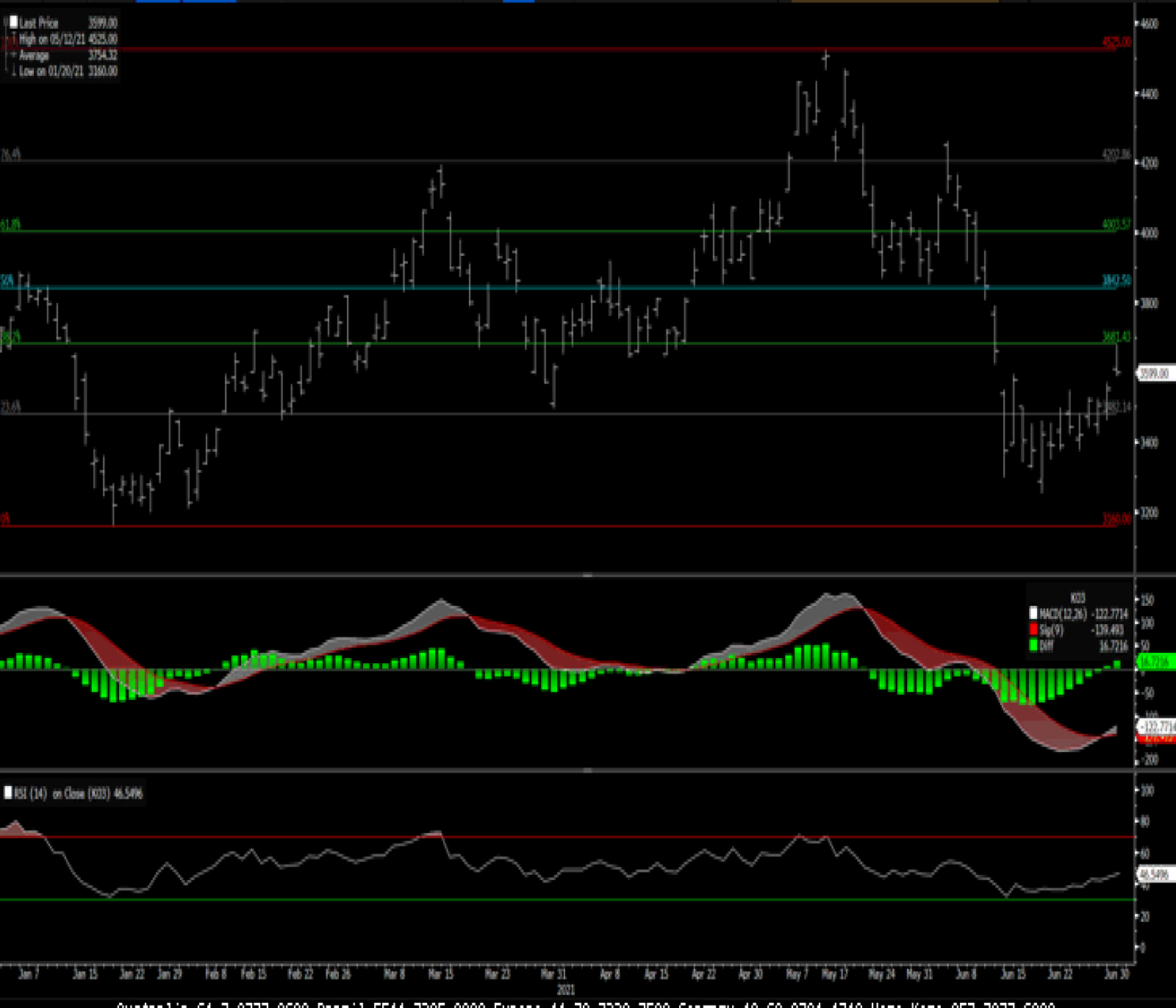Select the High on 05/12/21 legend entry
The image size is (1176, 1008).
click(68, 39)
